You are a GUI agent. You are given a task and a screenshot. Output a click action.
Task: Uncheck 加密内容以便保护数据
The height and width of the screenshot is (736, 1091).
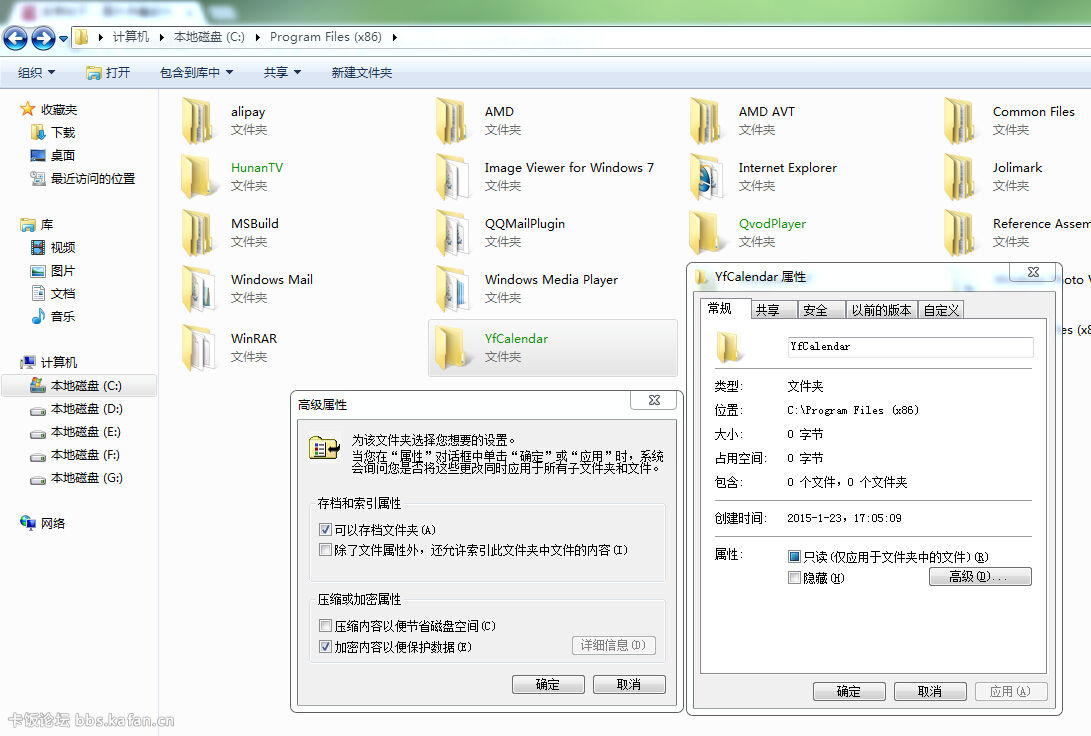click(x=326, y=646)
